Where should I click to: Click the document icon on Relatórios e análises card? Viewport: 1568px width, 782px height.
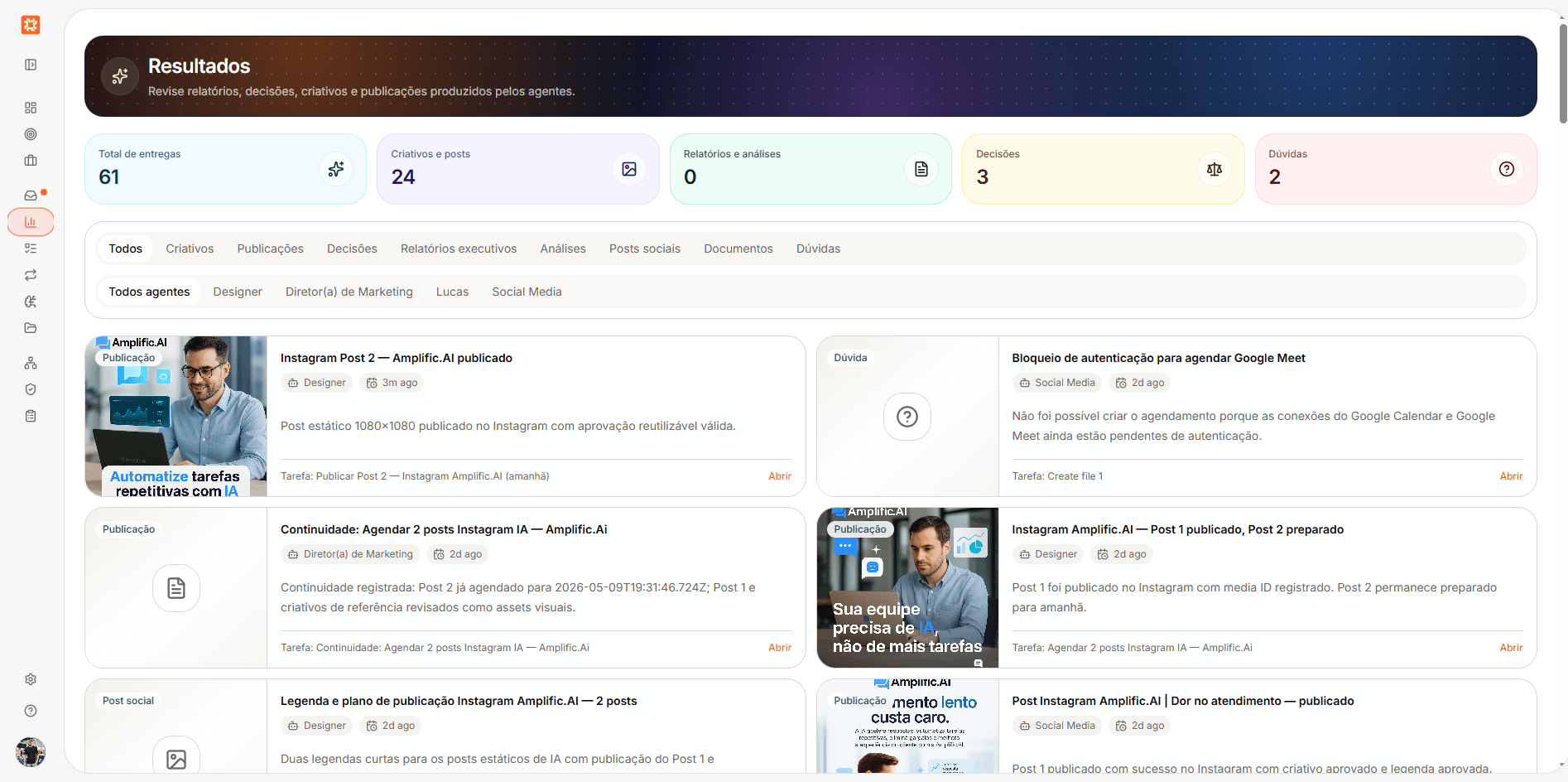[x=921, y=169]
